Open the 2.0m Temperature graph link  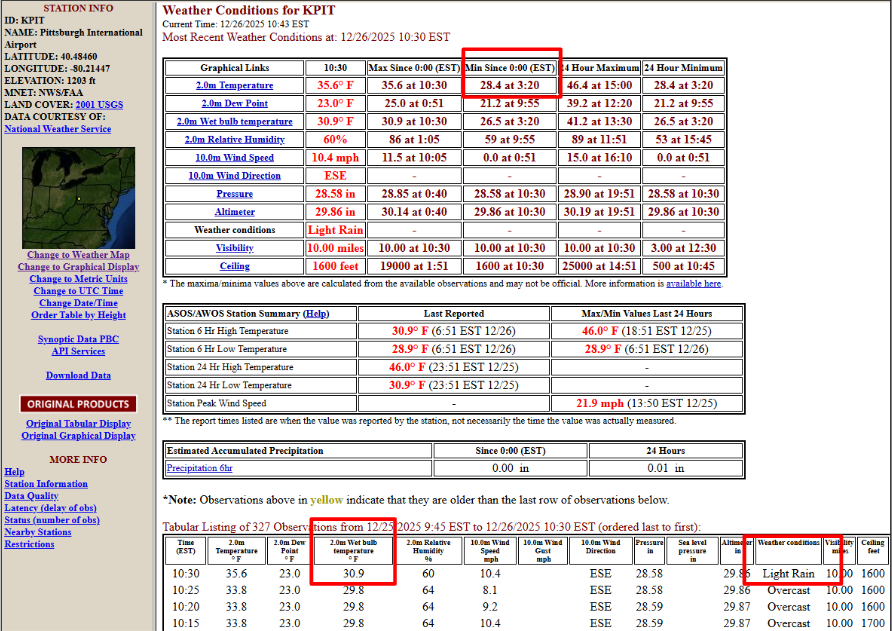click(x=234, y=85)
